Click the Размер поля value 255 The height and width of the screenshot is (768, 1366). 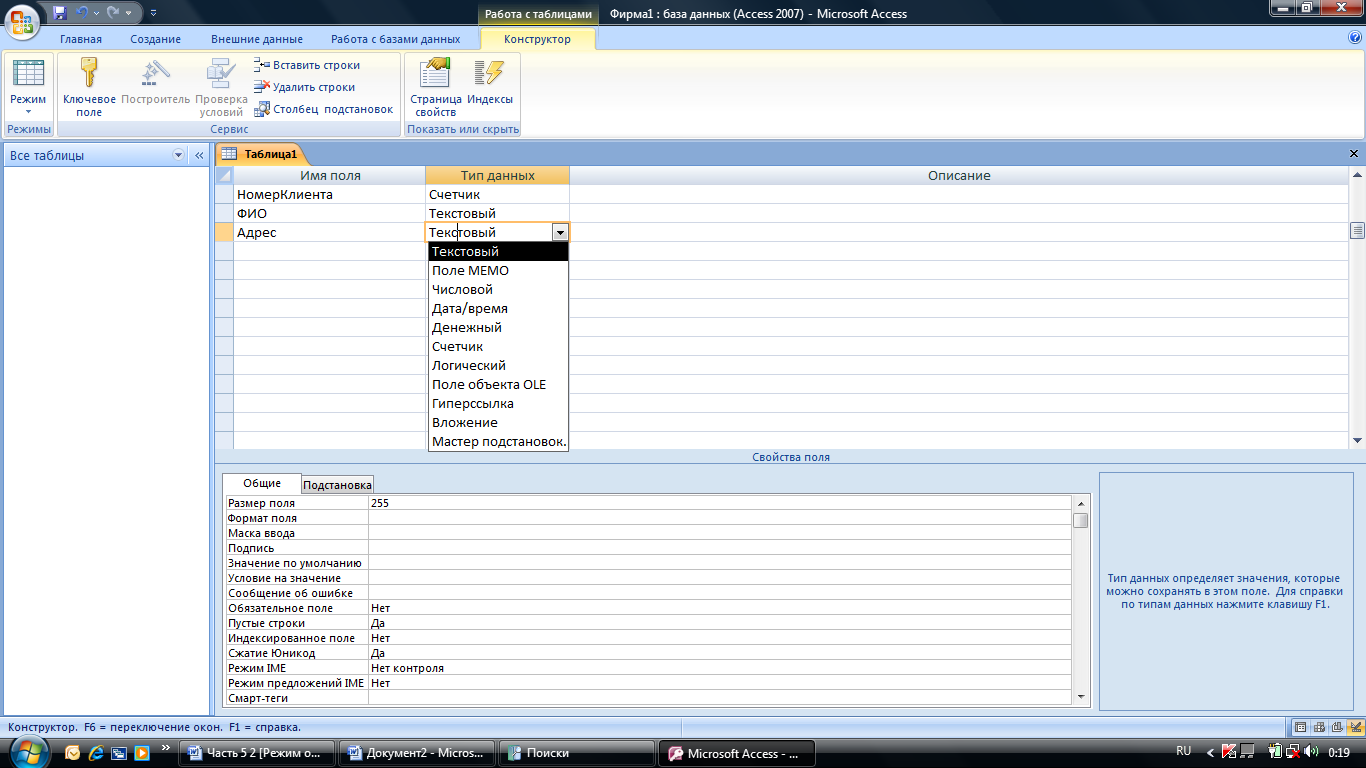point(720,503)
